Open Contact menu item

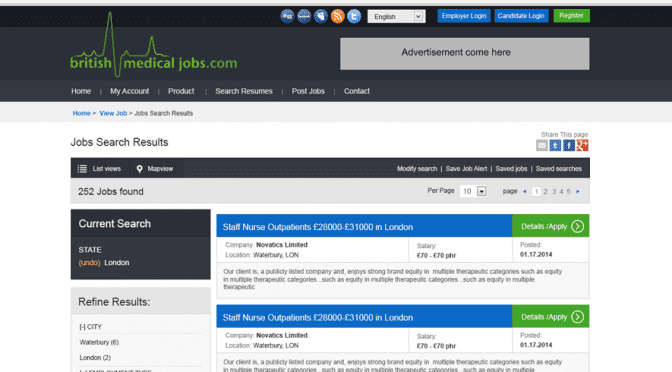click(357, 91)
